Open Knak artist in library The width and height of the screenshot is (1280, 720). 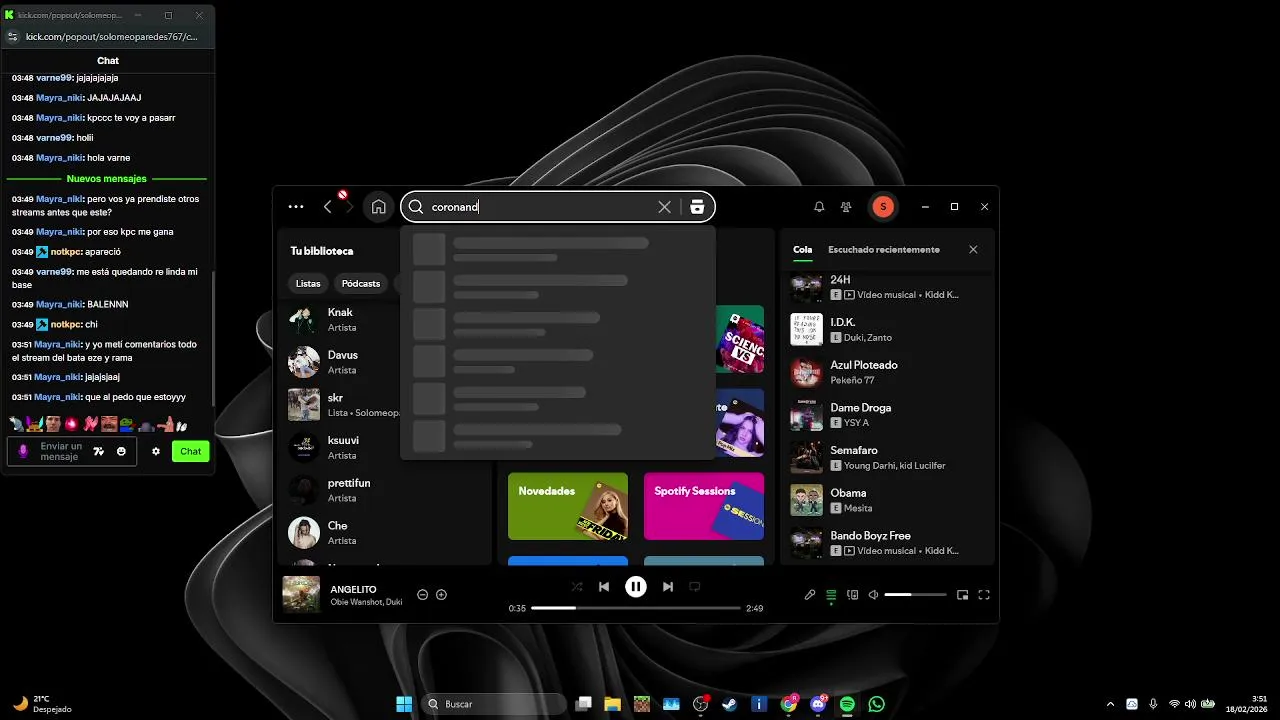384,320
